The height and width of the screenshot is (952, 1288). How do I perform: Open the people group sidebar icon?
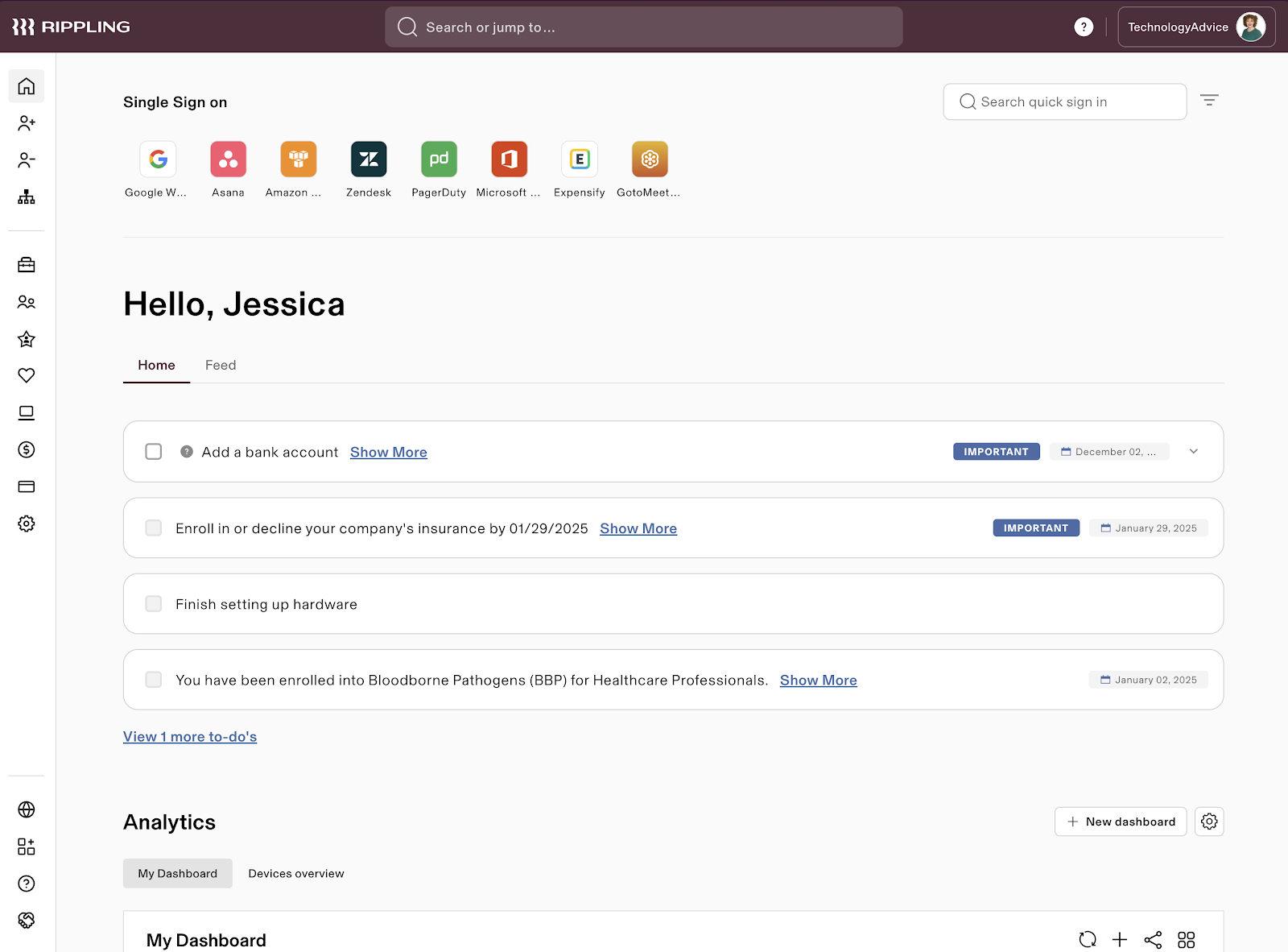(x=27, y=302)
